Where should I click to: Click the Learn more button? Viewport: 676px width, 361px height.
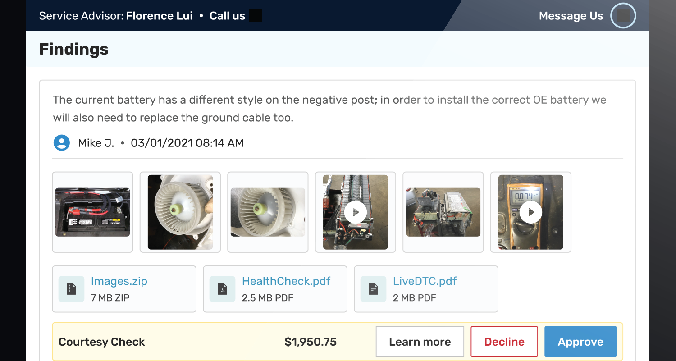(420, 342)
